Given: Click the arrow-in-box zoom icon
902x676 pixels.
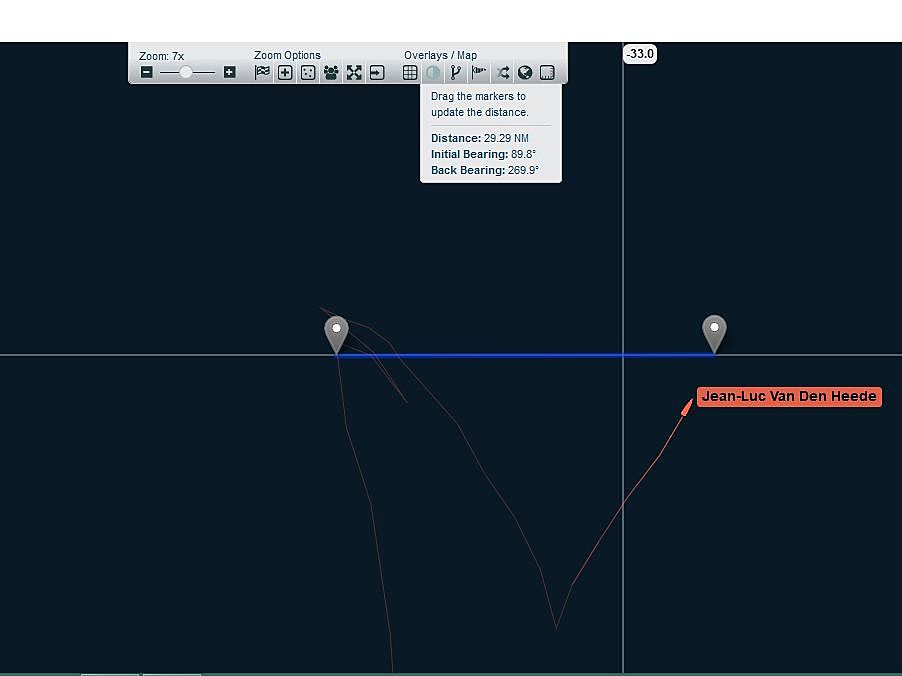Looking at the screenshot, I should (x=377, y=72).
